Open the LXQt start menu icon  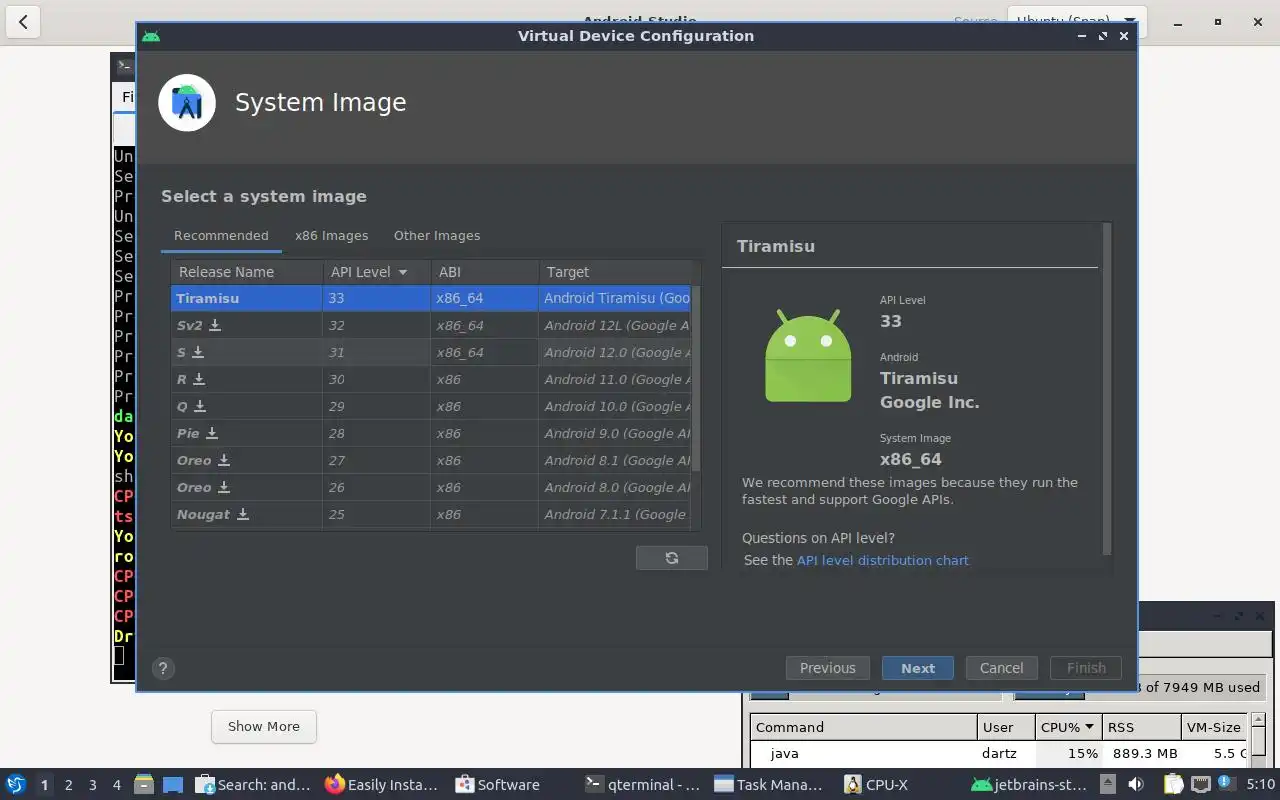point(15,784)
